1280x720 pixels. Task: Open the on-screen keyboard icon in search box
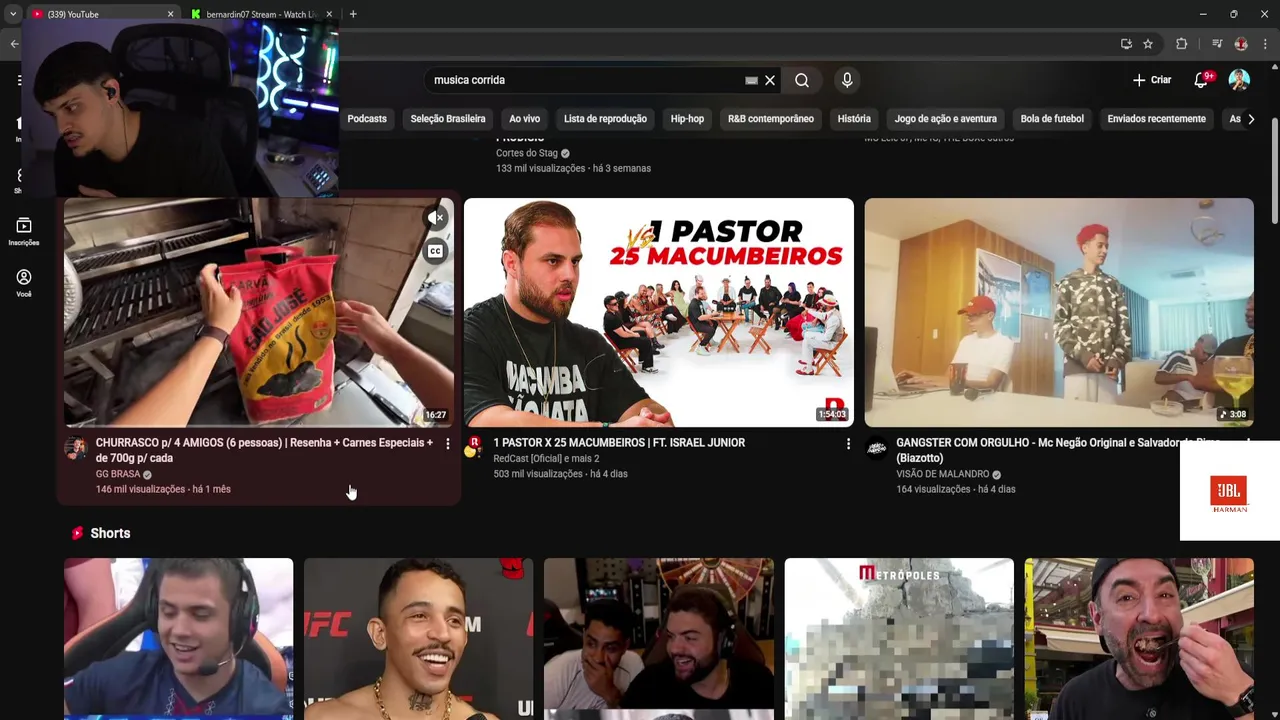tap(751, 80)
